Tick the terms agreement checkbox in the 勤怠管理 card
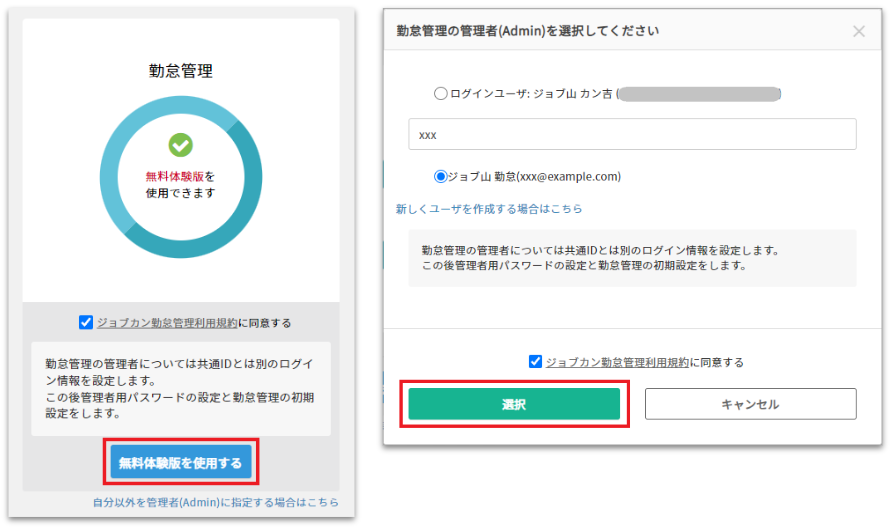The height and width of the screenshot is (530, 893). [86, 323]
